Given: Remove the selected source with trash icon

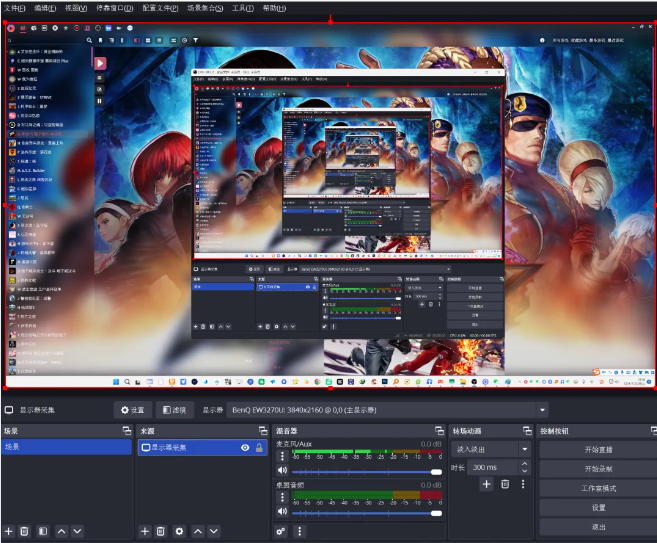Looking at the screenshot, I should point(161,531).
